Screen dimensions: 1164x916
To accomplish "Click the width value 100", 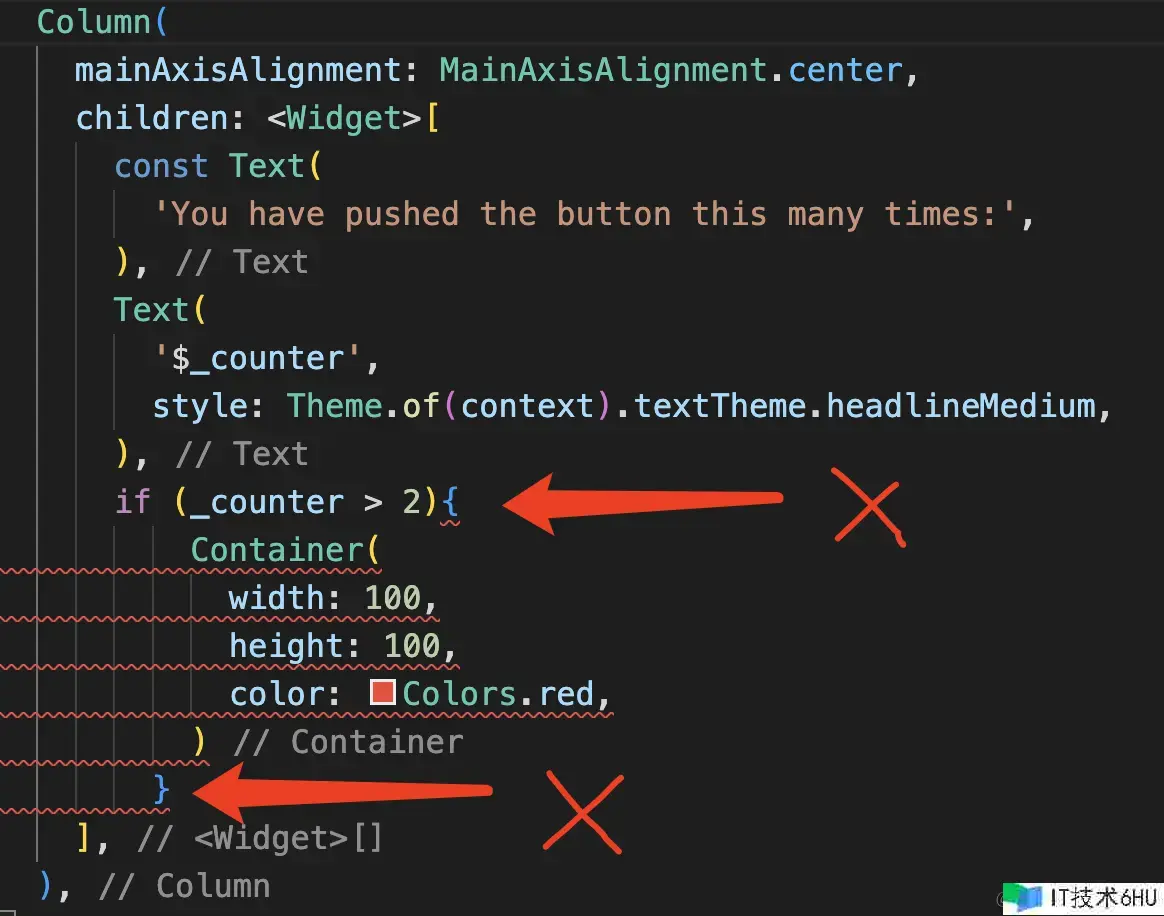I will (393, 598).
